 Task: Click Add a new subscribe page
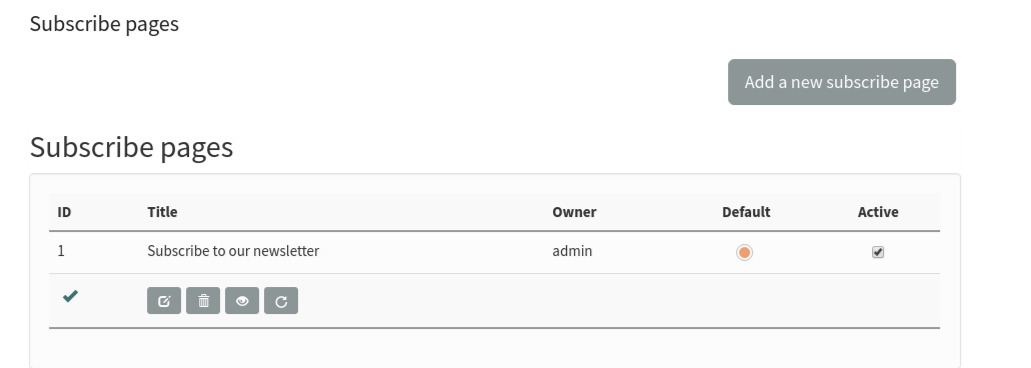[x=842, y=82]
